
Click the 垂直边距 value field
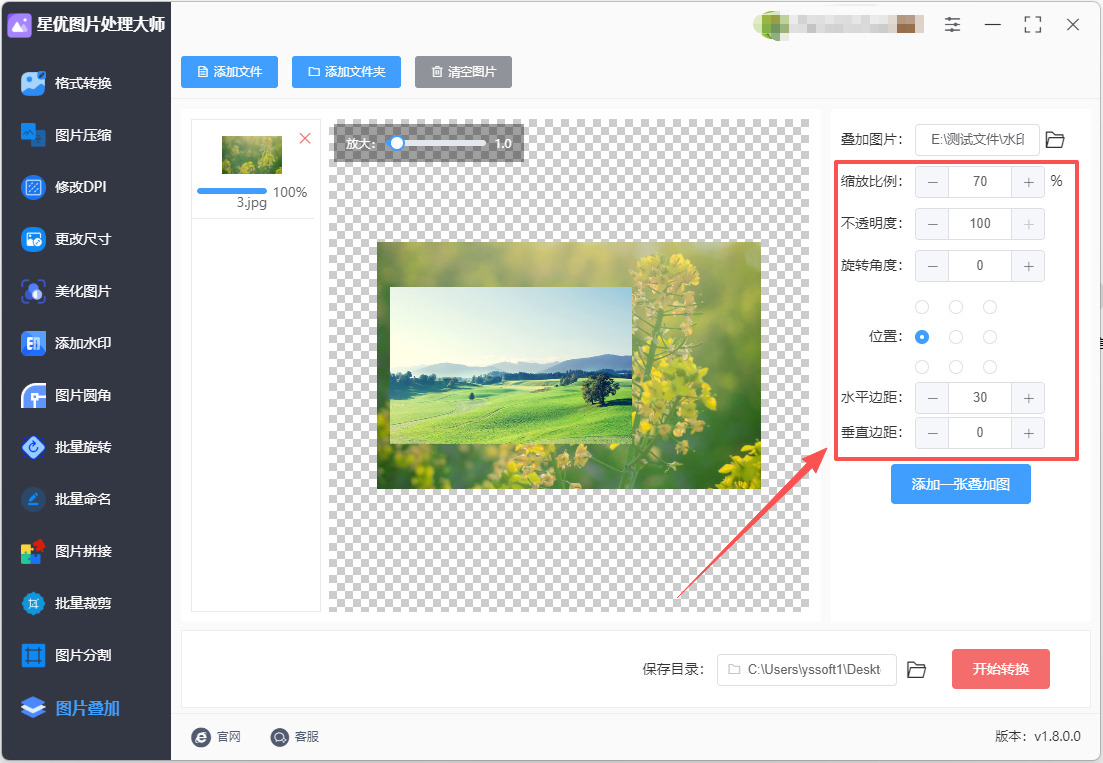980,433
